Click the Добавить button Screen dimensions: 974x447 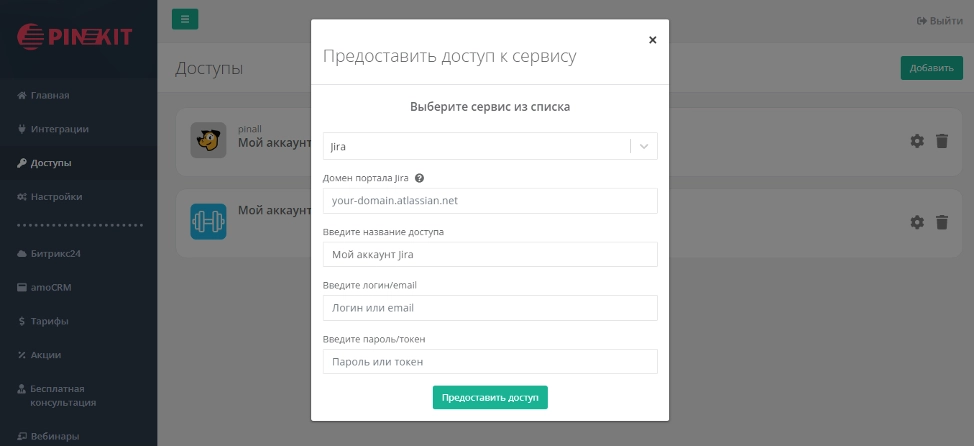(931, 68)
